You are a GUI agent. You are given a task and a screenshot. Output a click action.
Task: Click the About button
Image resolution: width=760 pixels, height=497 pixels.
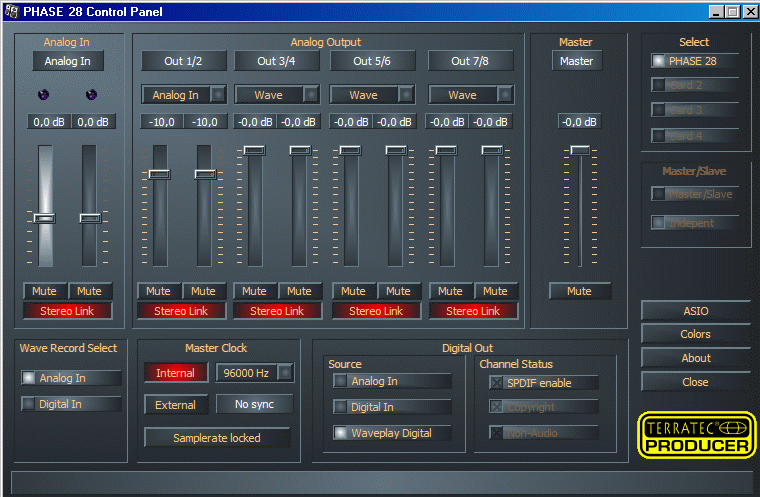click(x=695, y=358)
